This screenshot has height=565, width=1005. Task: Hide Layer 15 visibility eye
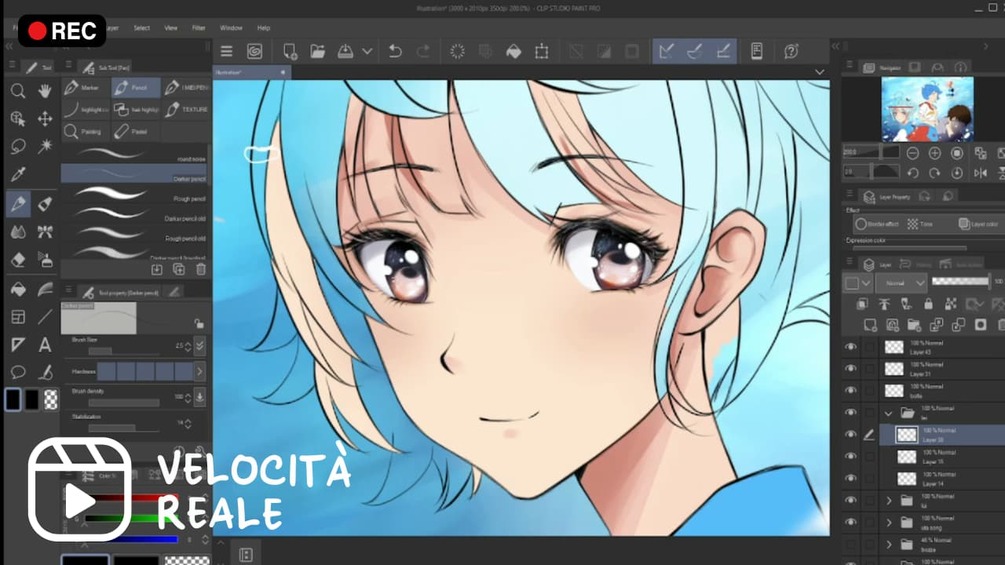tap(851, 456)
